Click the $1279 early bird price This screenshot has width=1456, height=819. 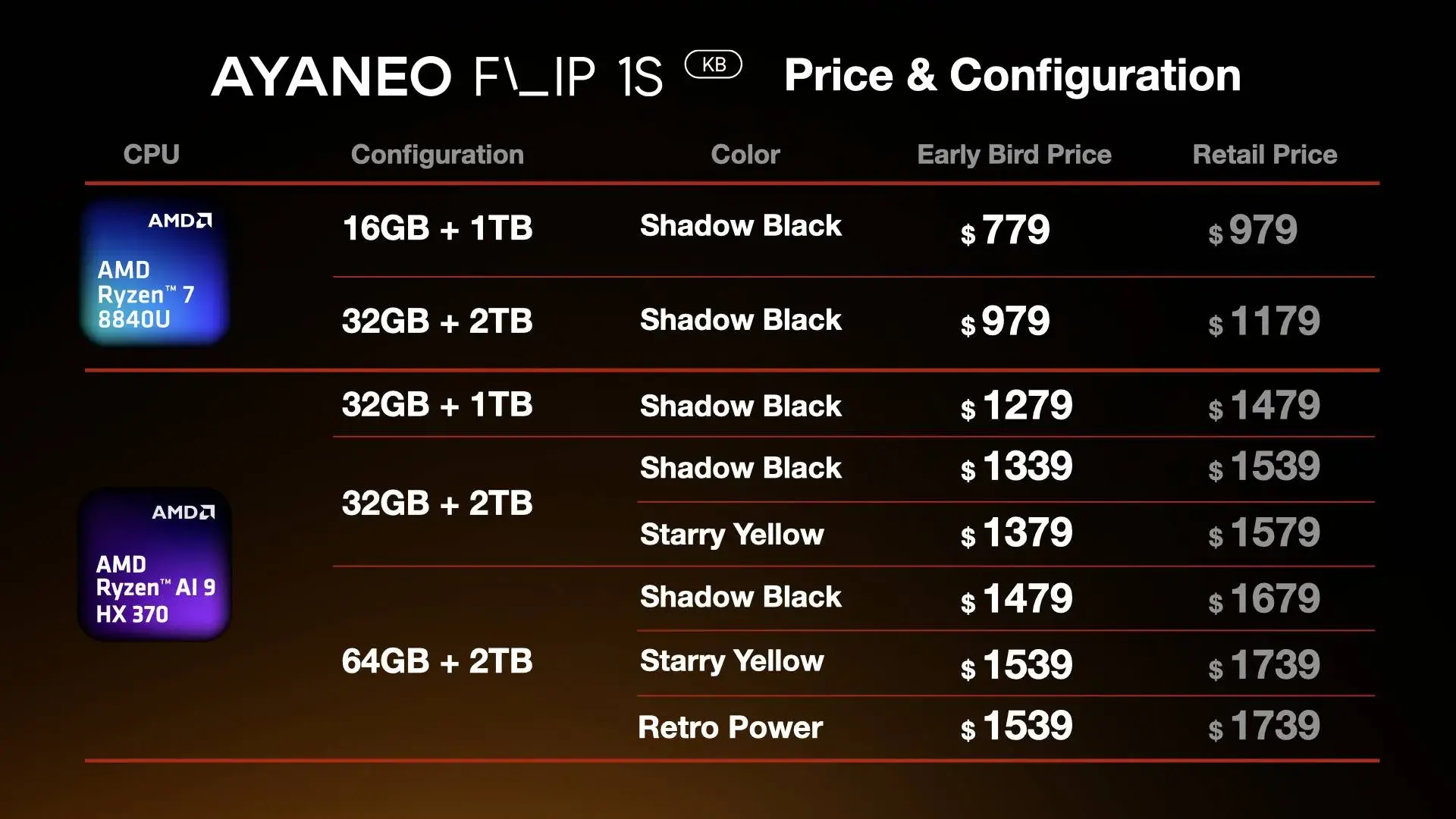click(1017, 406)
